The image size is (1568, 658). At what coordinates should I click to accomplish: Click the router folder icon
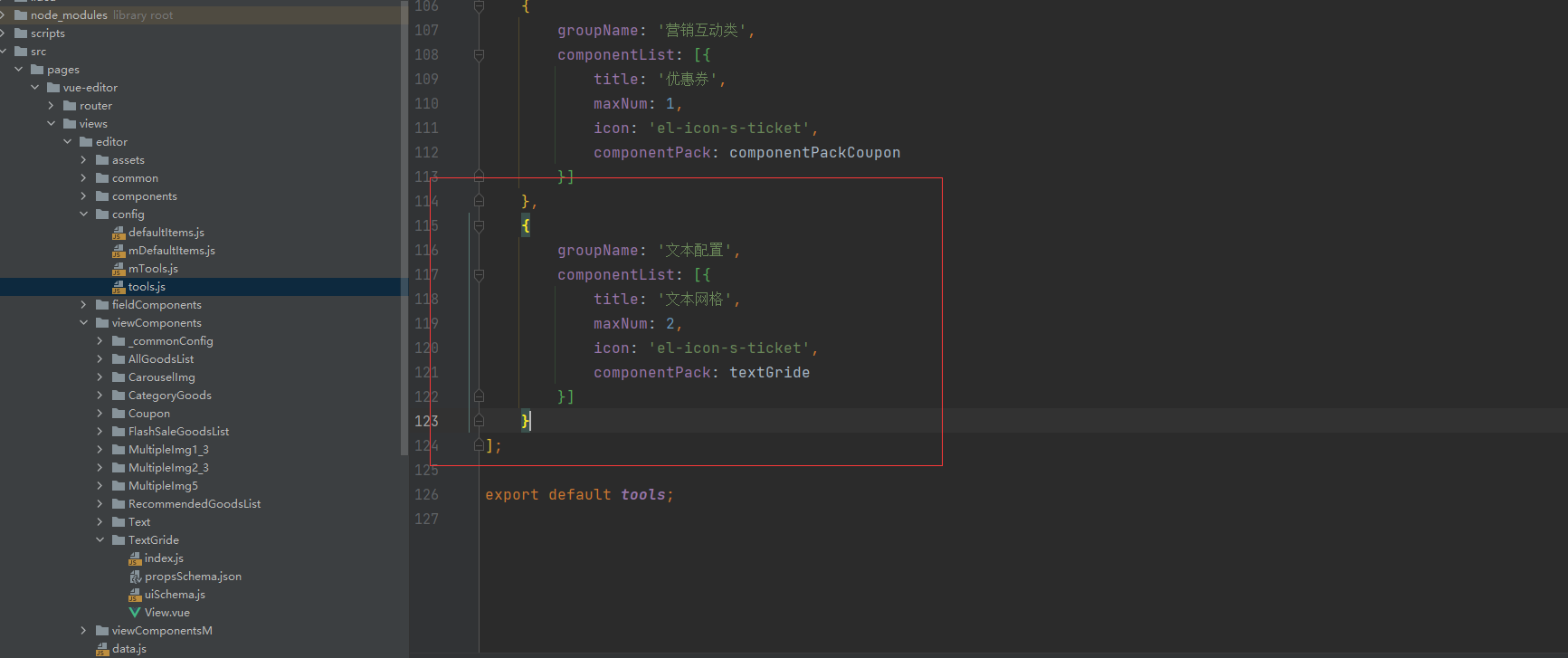coord(70,106)
